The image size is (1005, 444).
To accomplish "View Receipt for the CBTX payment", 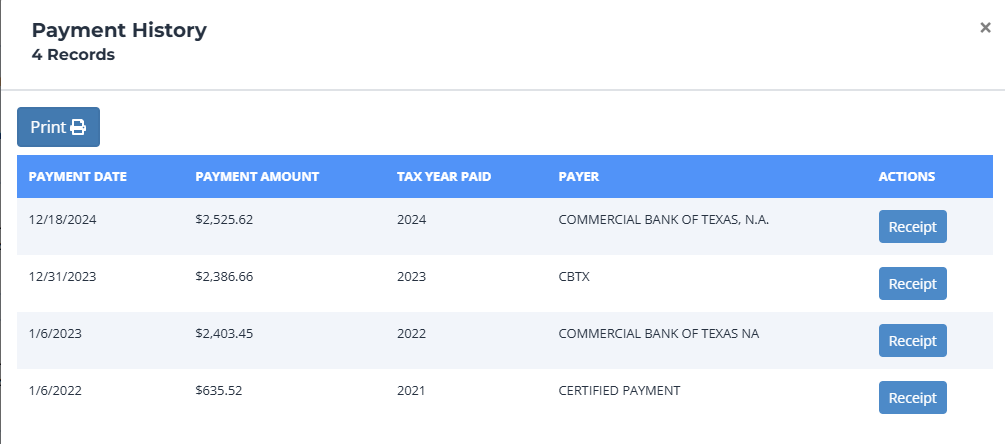I will coord(912,283).
